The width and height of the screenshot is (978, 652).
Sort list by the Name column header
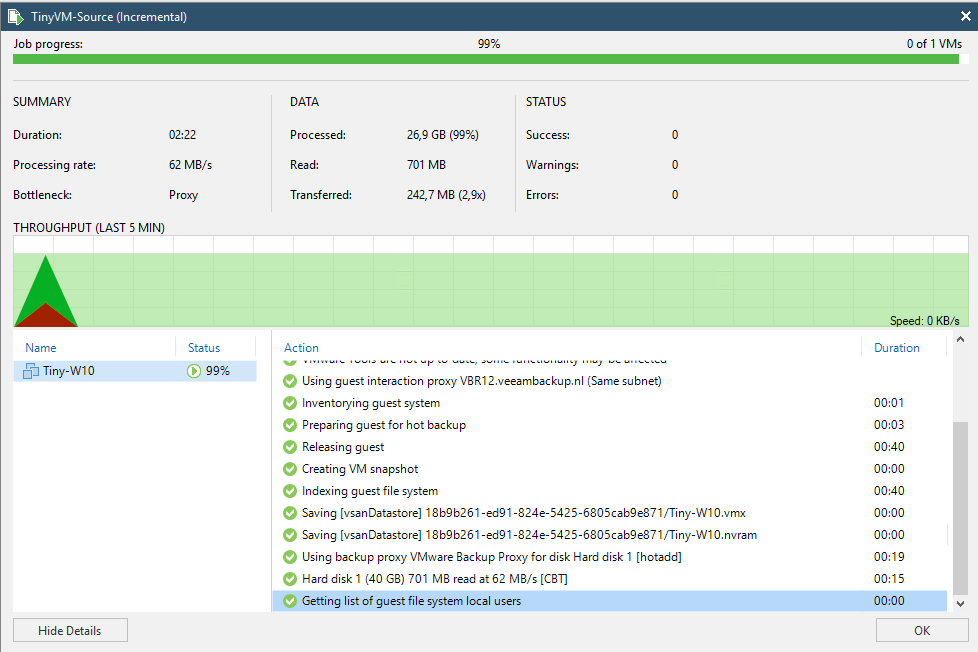tap(41, 348)
